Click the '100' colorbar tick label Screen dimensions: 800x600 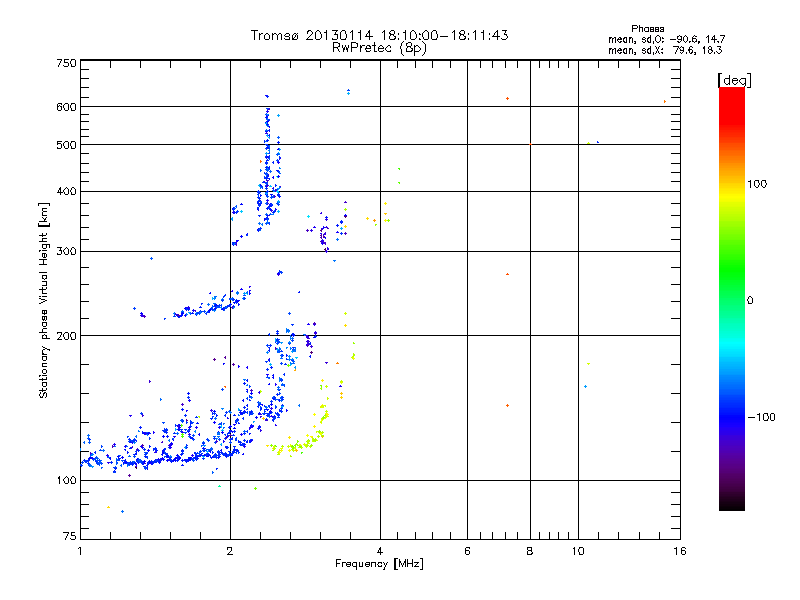[757, 184]
